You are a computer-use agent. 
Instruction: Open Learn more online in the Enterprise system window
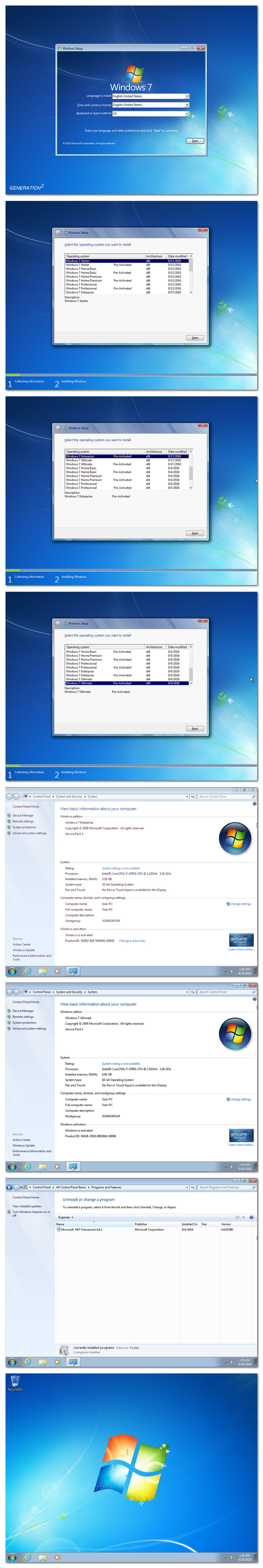pyautogui.click(x=241, y=949)
